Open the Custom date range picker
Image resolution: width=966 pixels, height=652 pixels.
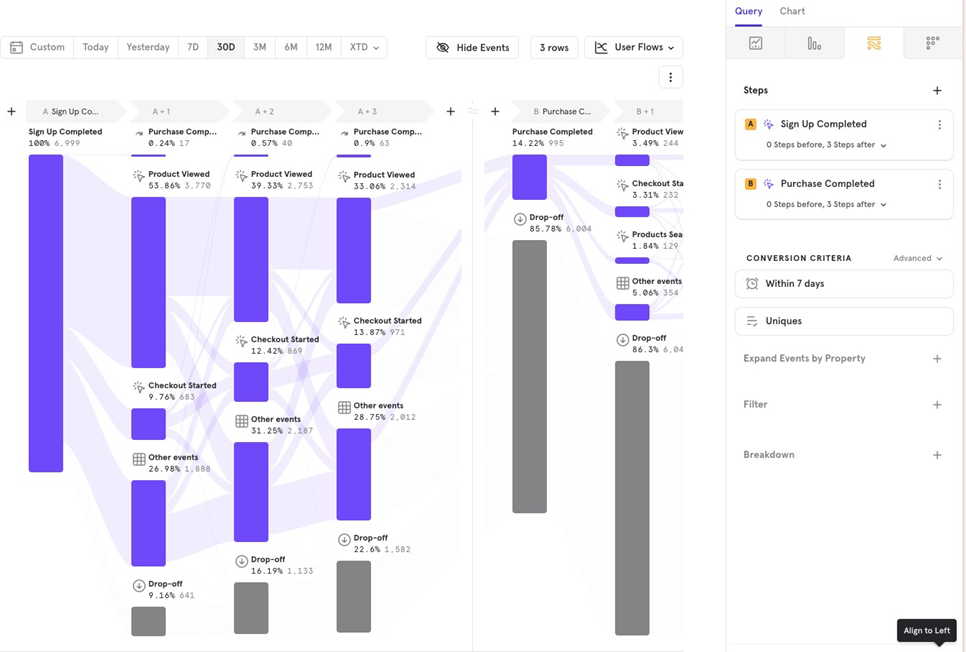(38, 47)
